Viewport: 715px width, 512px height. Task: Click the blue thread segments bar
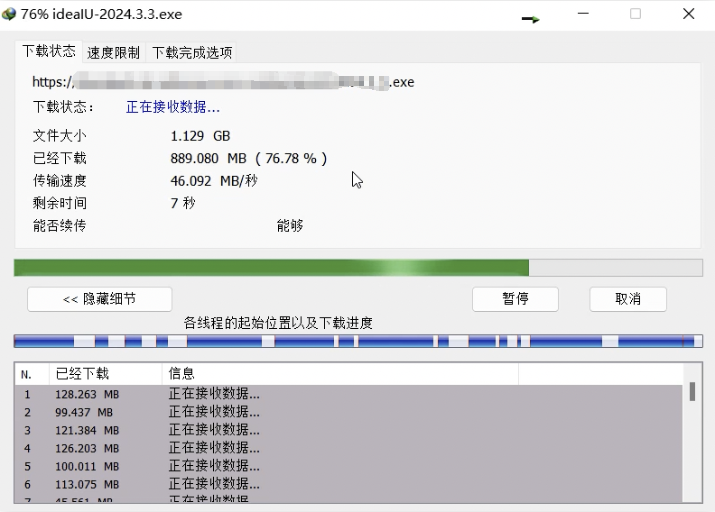pos(358,341)
